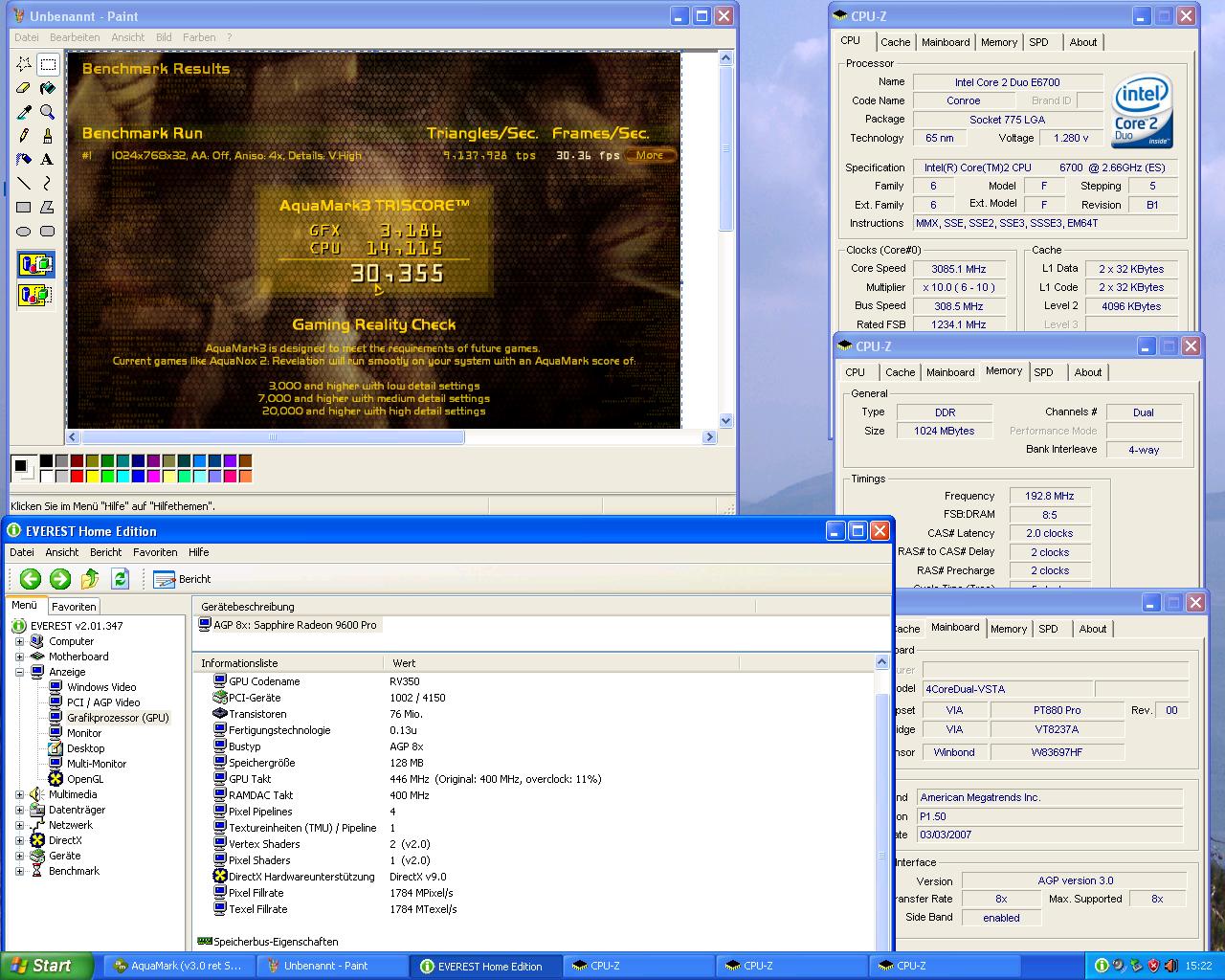Activate the Magnifier tool in Paint
Screen dimensions: 1225x980
pos(48,112)
